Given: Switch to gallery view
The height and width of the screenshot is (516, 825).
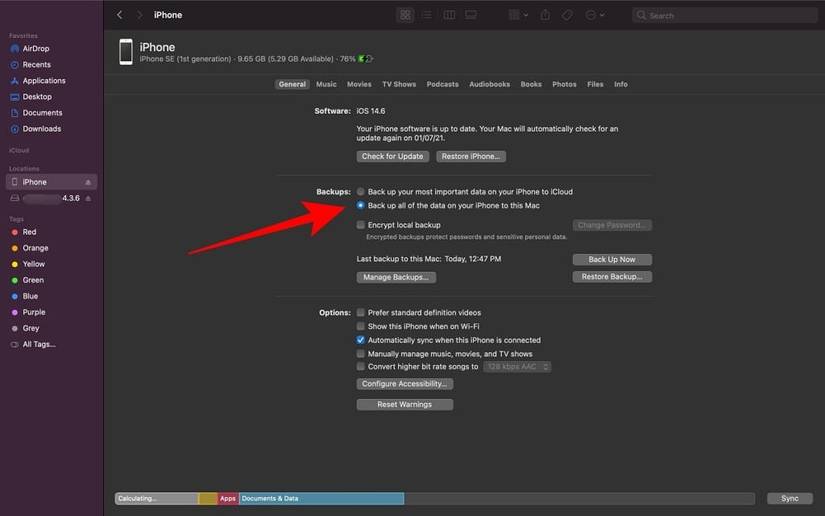Looking at the screenshot, I should pos(471,15).
